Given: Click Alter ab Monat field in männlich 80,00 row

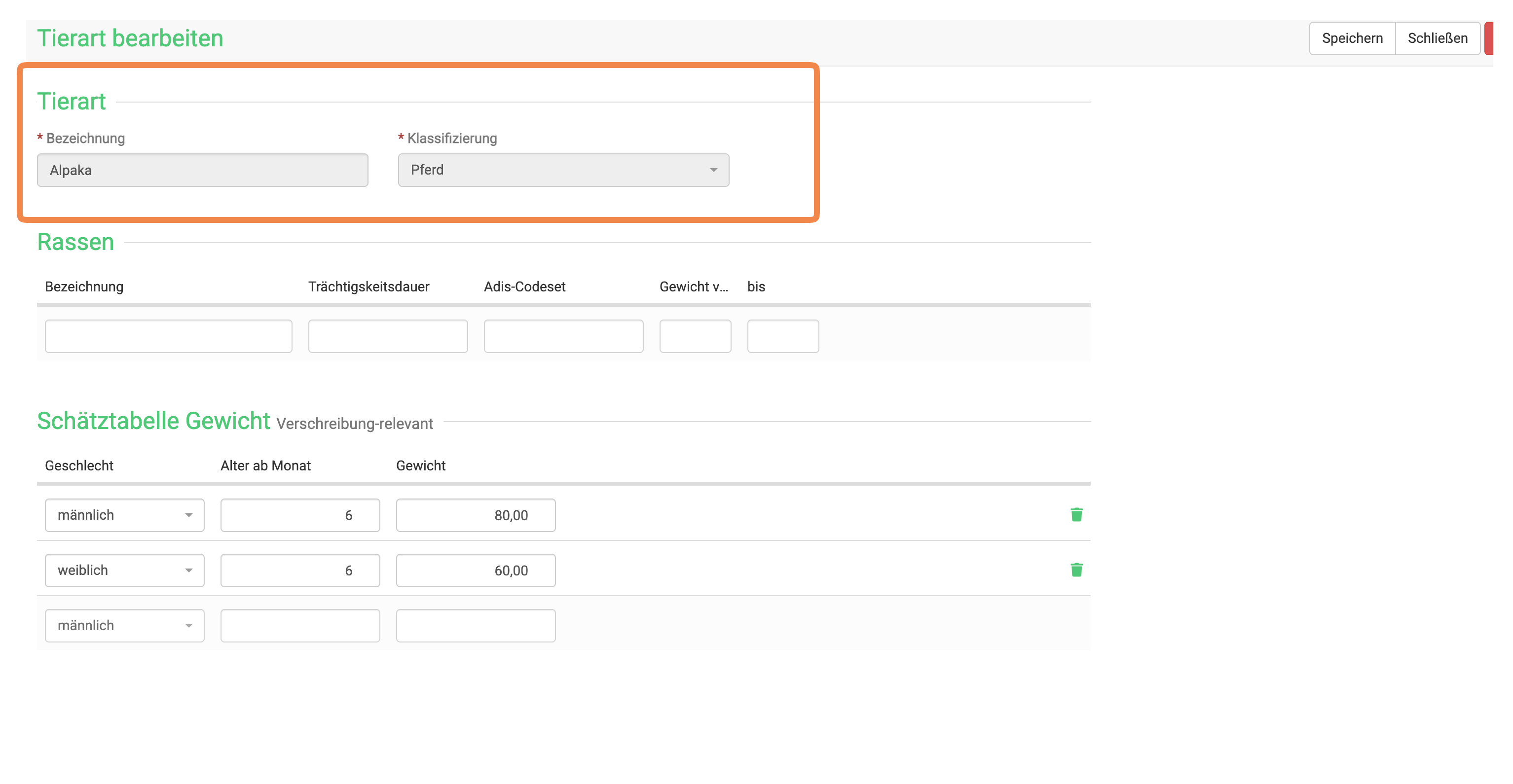Looking at the screenshot, I should pyautogui.click(x=300, y=515).
